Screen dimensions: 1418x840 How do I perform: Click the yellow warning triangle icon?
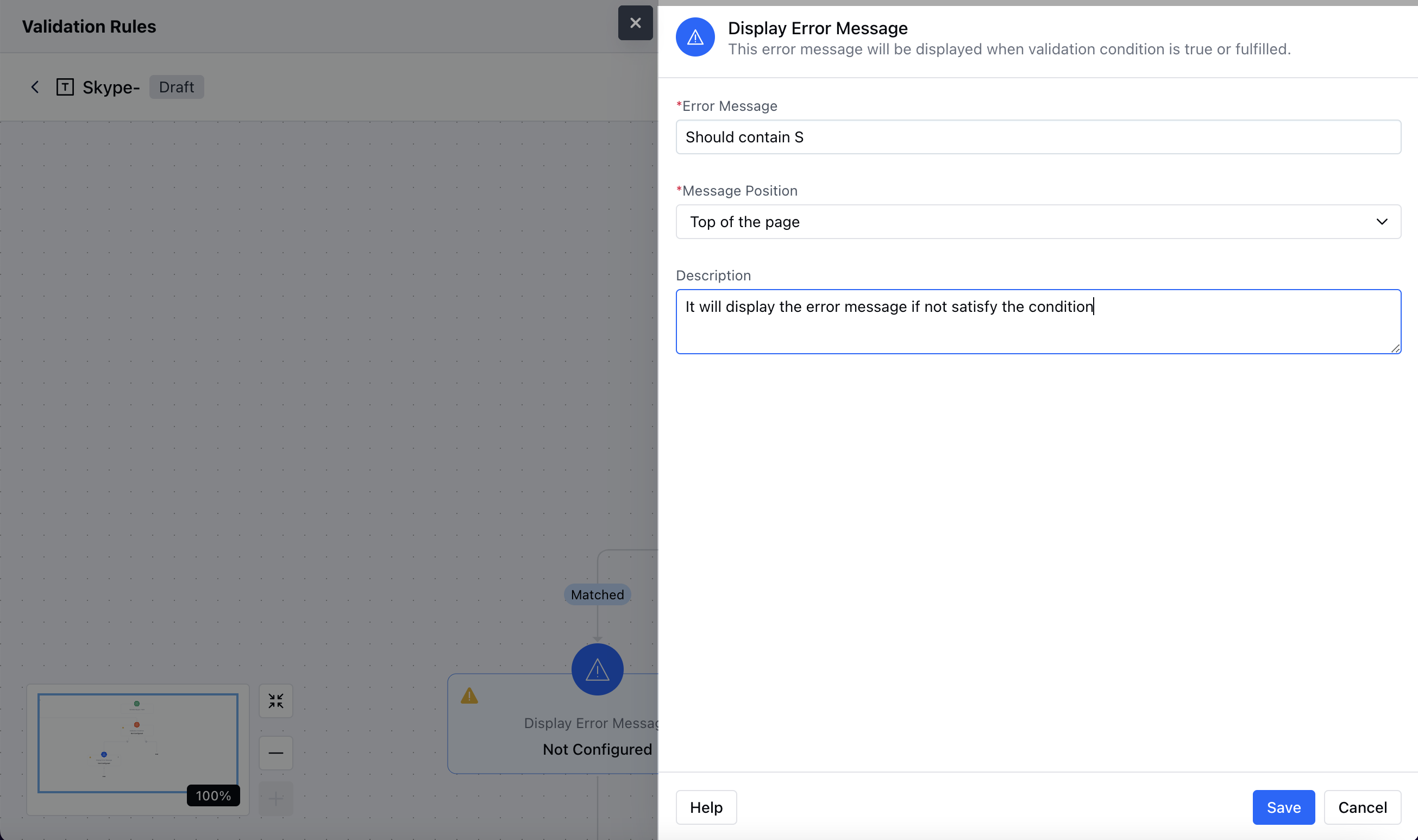469,695
